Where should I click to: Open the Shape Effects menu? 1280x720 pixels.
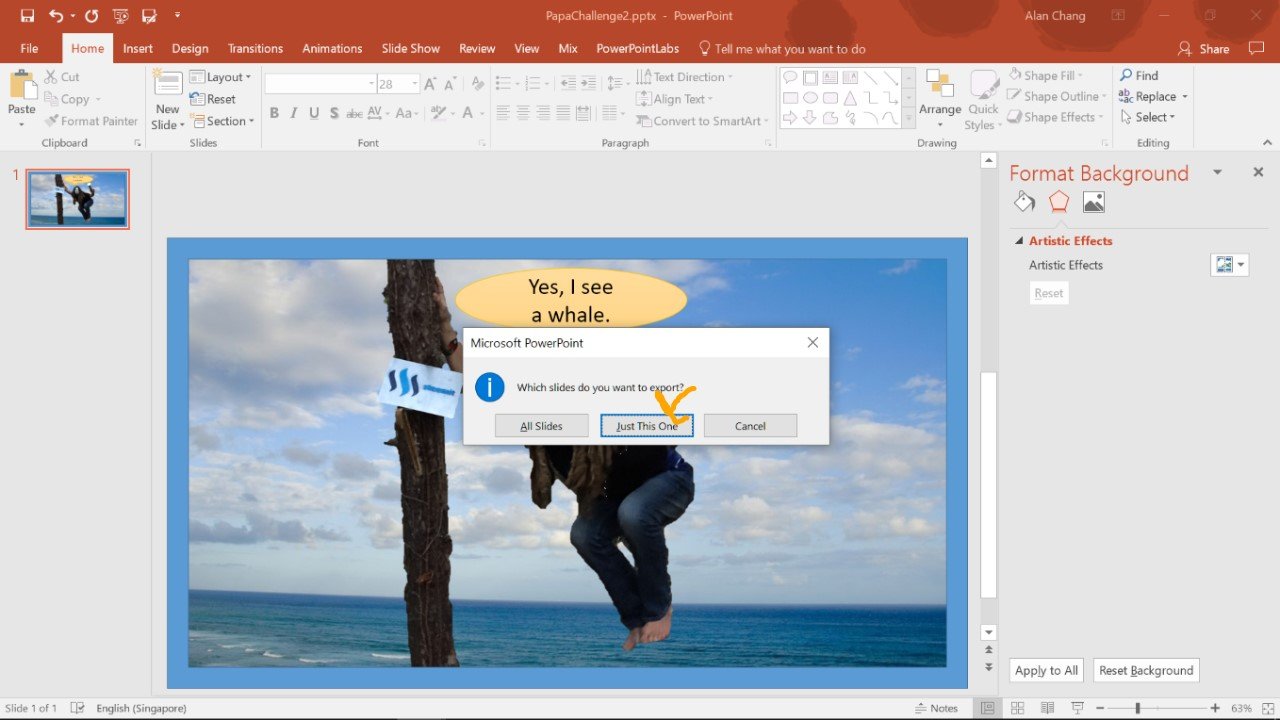tap(1058, 117)
